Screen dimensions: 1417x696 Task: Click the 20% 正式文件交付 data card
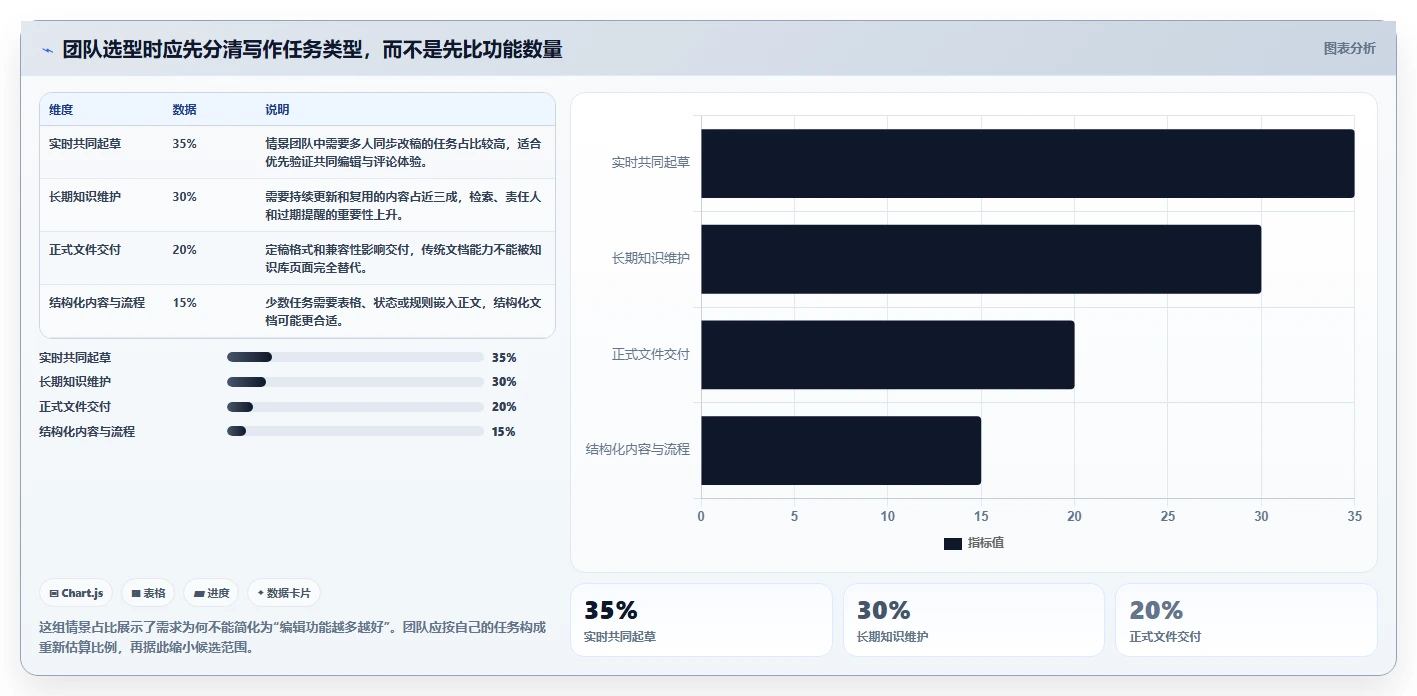[x=1246, y=620]
